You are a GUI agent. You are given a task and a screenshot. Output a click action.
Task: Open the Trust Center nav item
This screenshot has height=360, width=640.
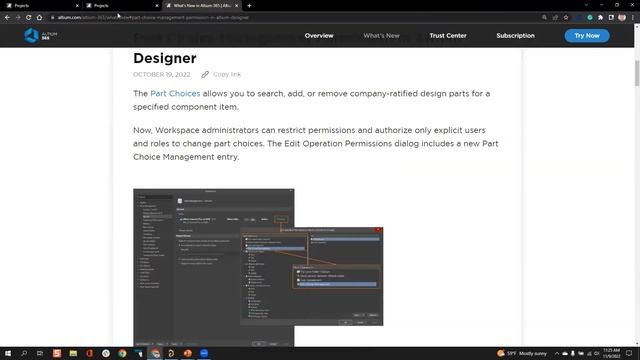point(448,36)
